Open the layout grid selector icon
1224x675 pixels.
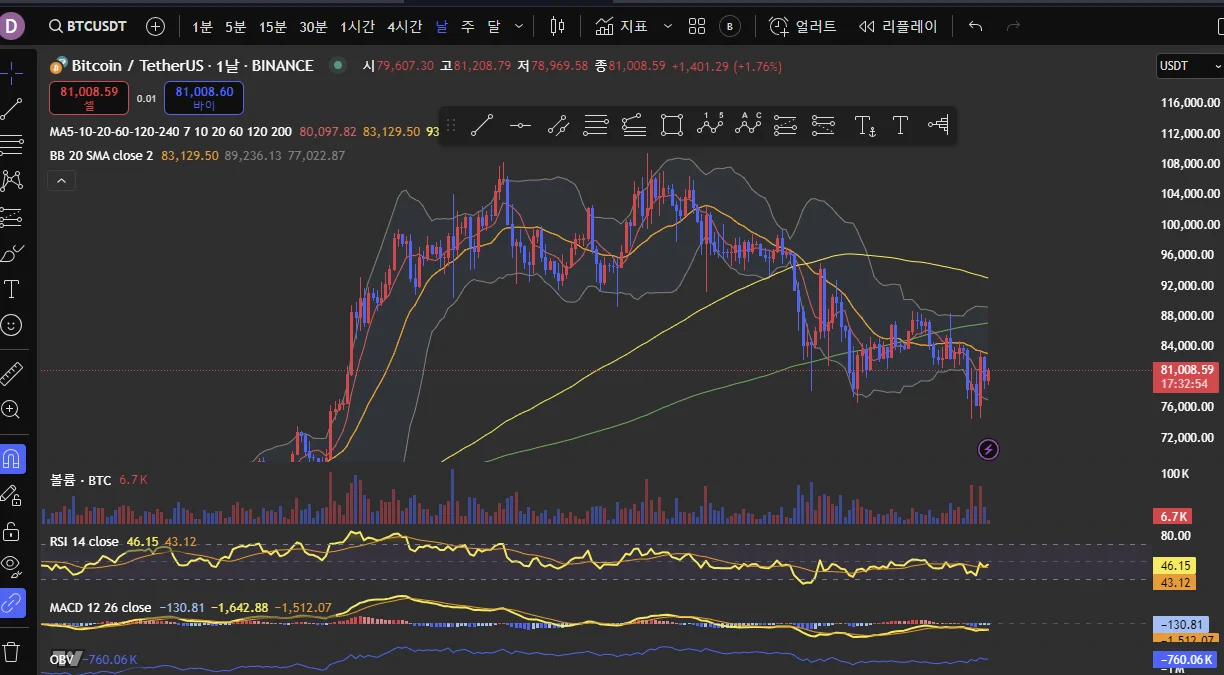(697, 26)
